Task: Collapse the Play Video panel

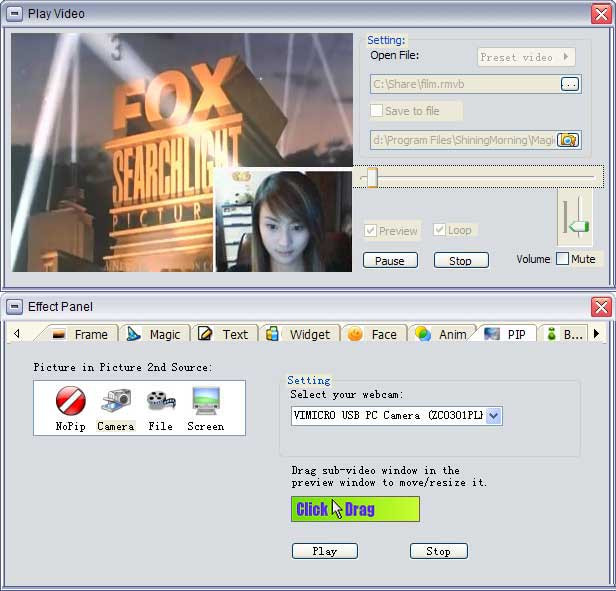Action: 15,14
